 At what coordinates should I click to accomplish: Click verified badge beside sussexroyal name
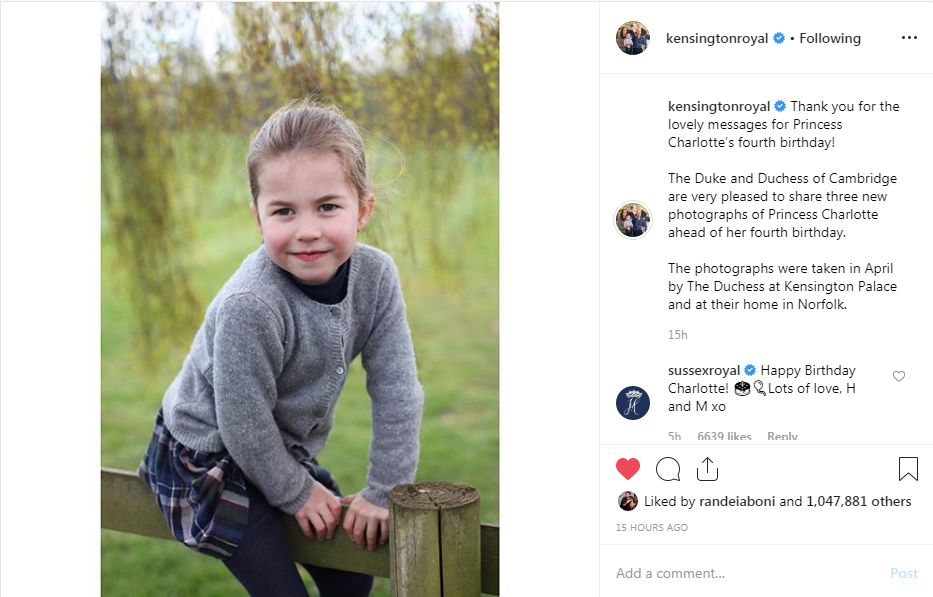point(750,371)
